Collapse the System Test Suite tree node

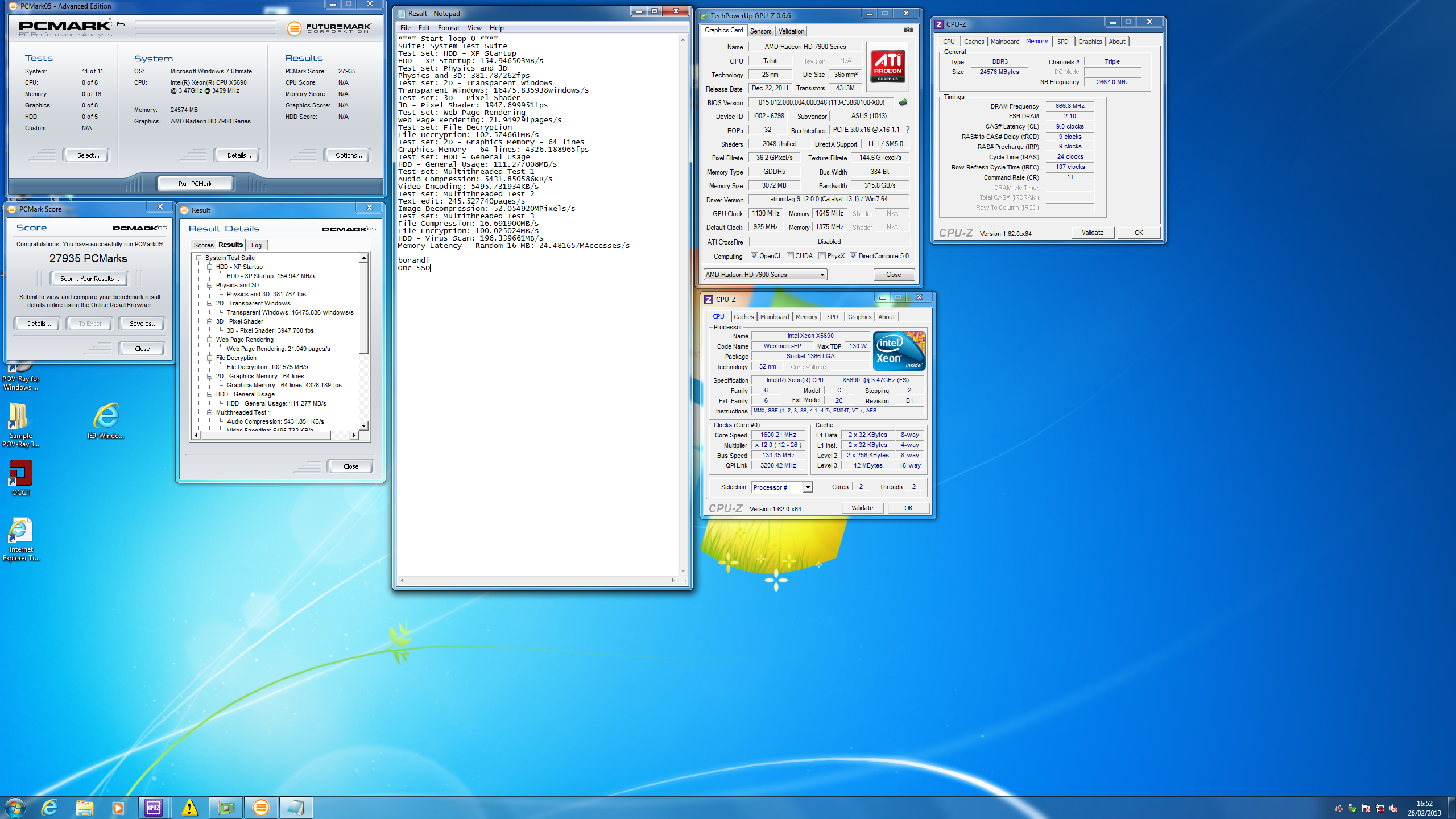coord(199,258)
